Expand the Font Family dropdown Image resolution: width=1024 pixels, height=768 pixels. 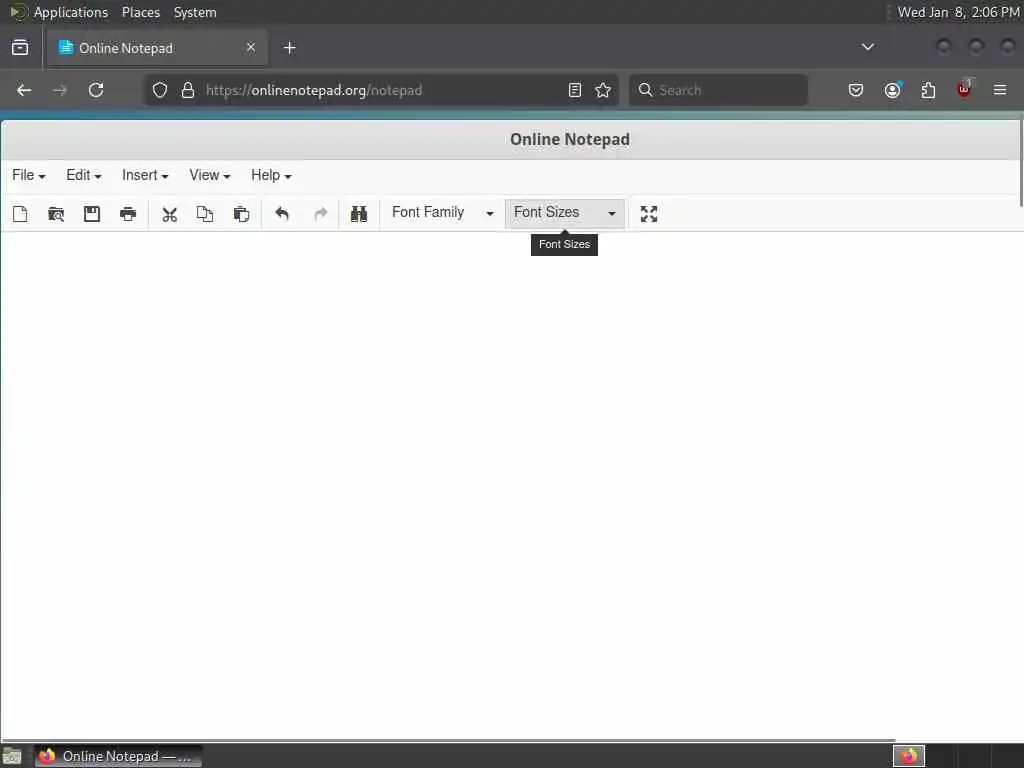tap(442, 213)
